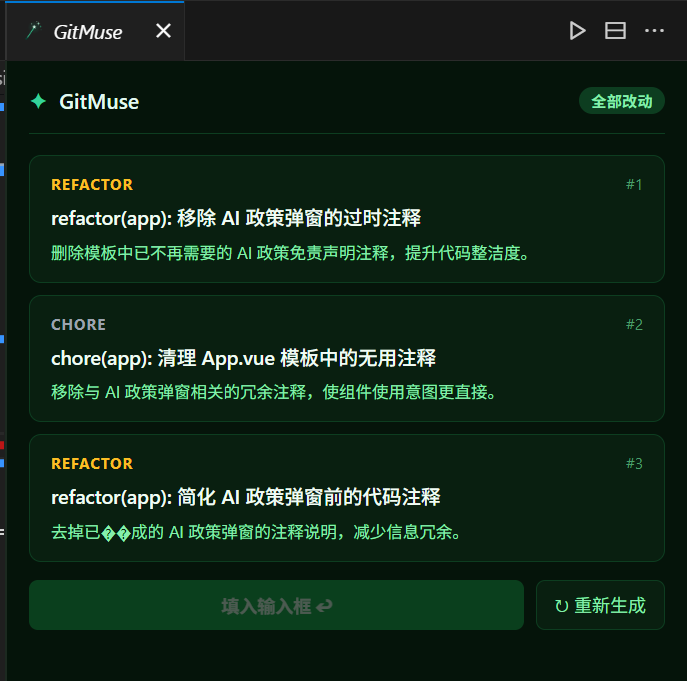Click the #1 suggestion number label
687x681 pixels.
pos(634,184)
